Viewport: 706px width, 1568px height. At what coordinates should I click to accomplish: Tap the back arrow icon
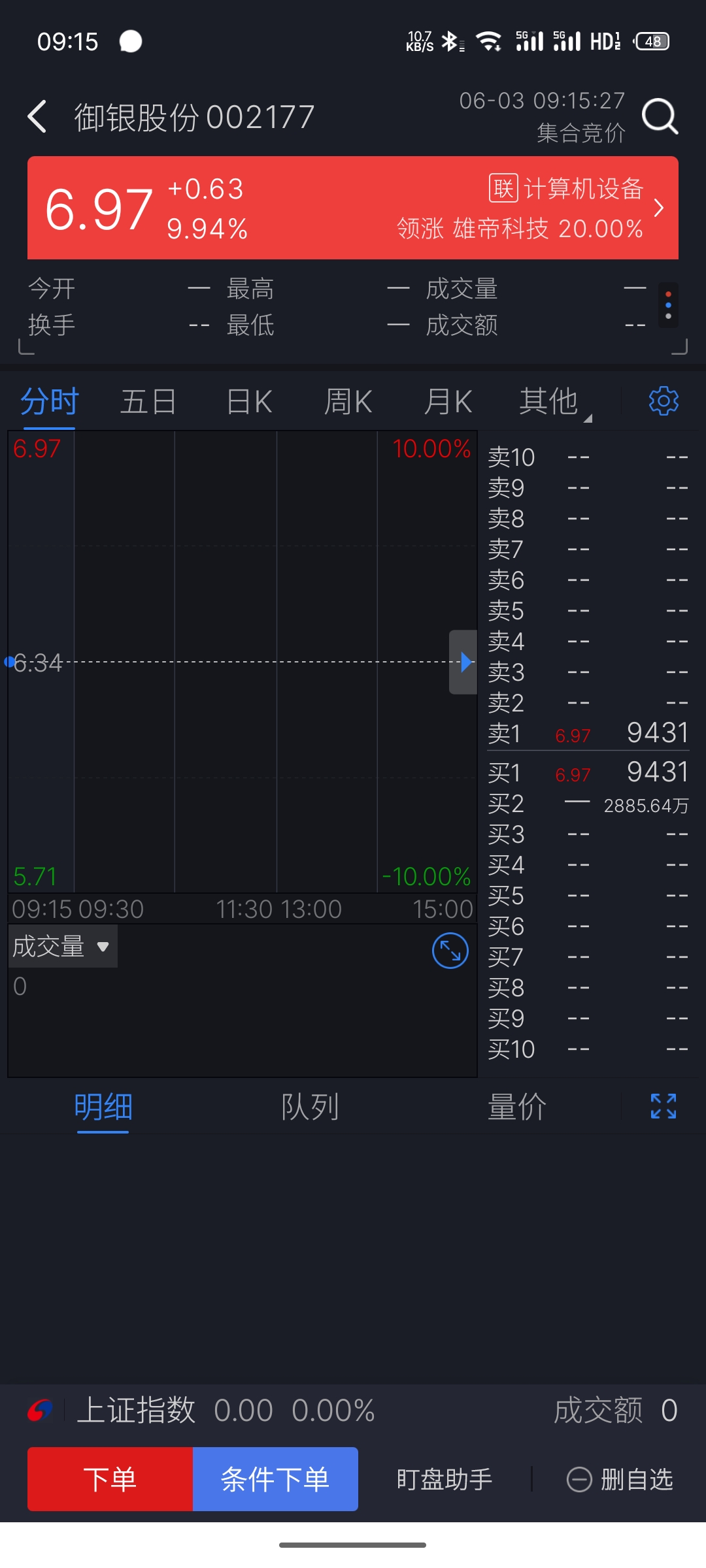click(x=37, y=117)
